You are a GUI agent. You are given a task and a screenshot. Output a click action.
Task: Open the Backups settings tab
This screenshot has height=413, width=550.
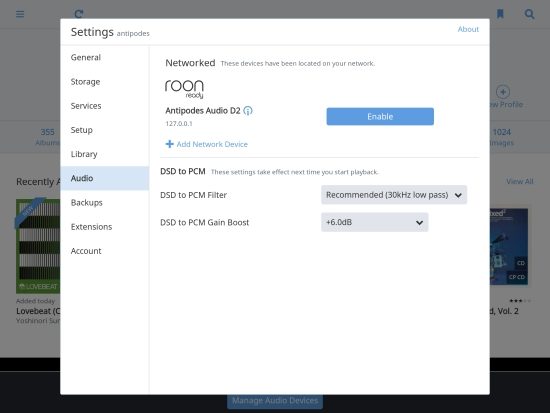coord(105,202)
